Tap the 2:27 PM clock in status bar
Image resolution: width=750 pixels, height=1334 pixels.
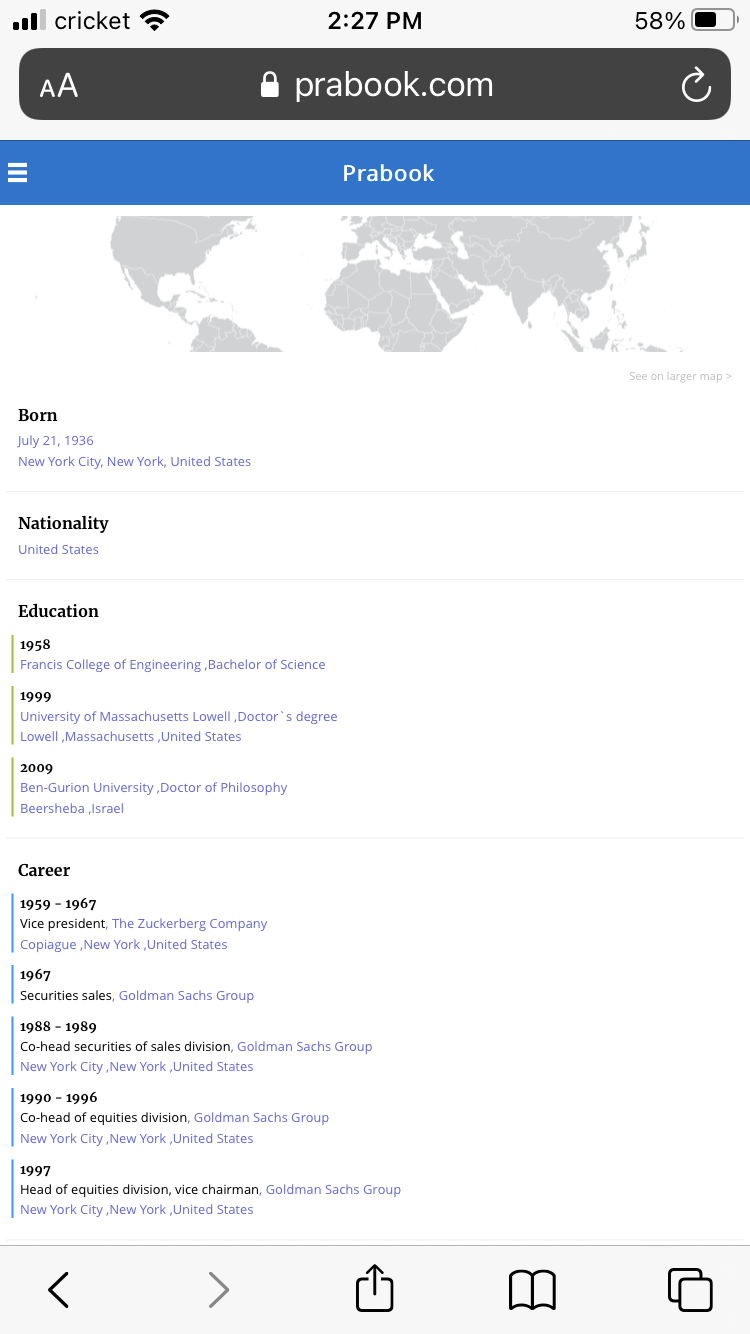click(375, 20)
